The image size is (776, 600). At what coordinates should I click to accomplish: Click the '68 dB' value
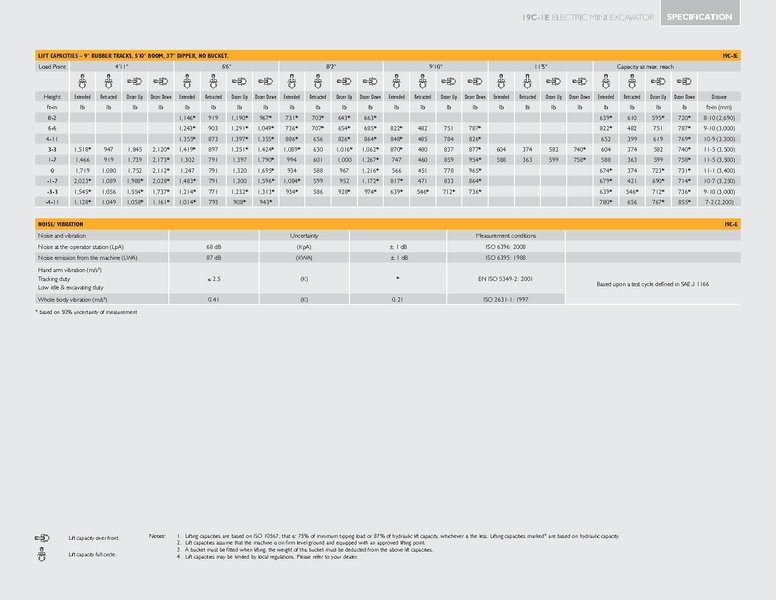213,247
